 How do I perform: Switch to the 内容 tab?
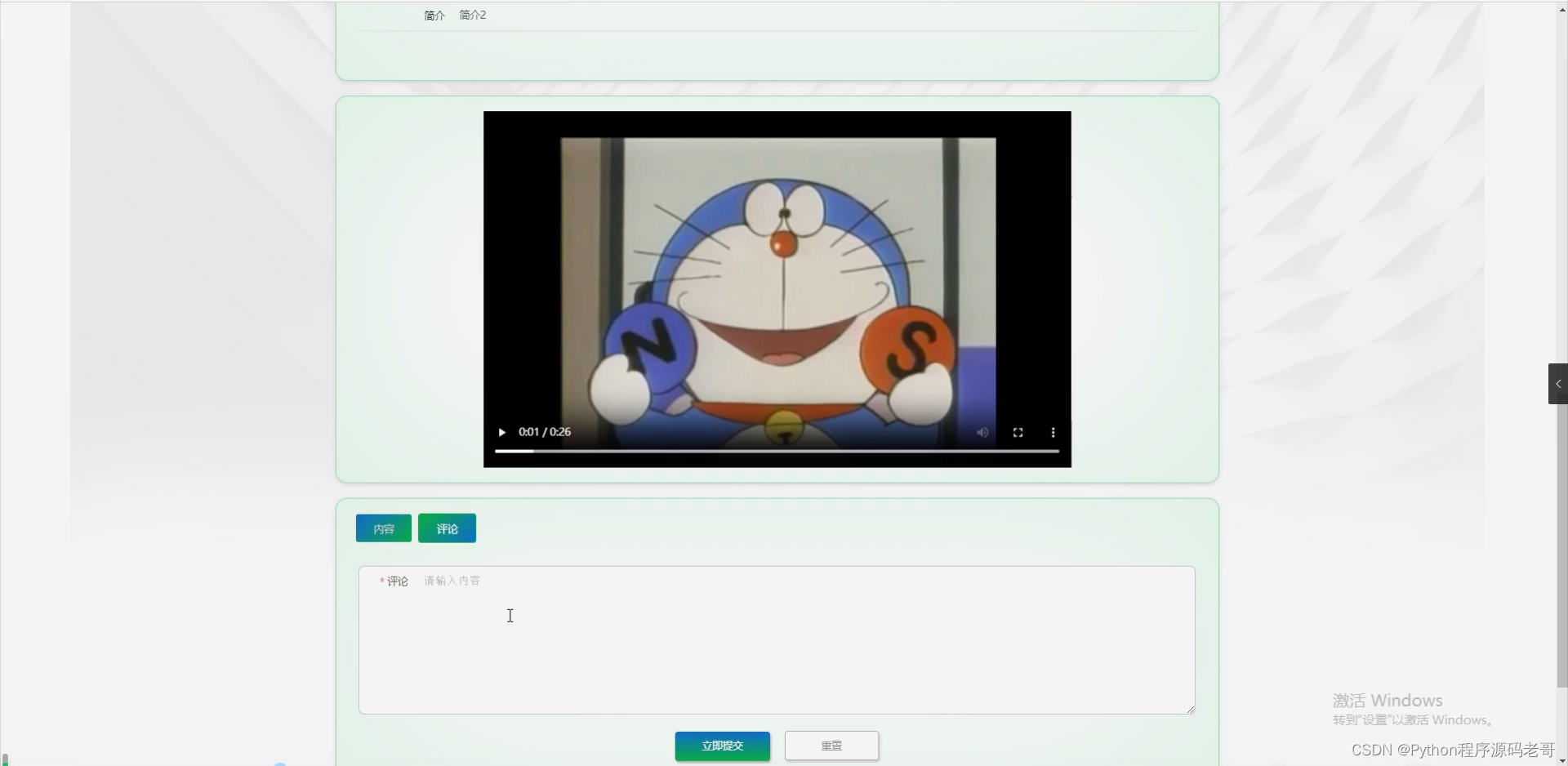click(x=384, y=528)
